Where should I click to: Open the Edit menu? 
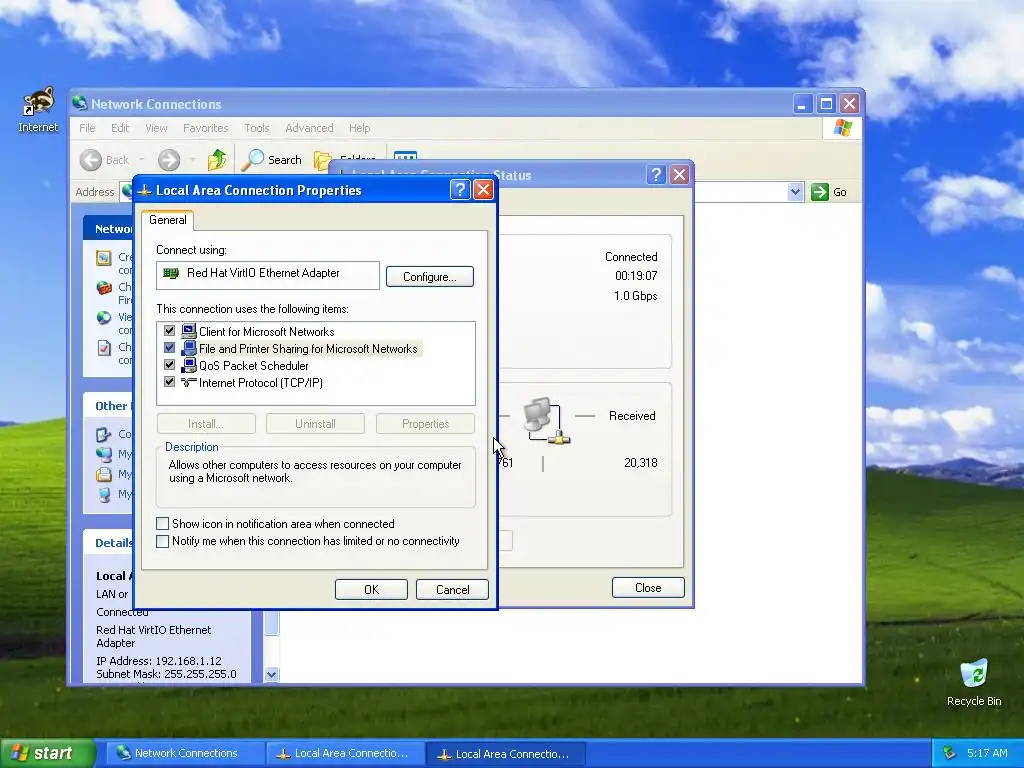[120, 128]
